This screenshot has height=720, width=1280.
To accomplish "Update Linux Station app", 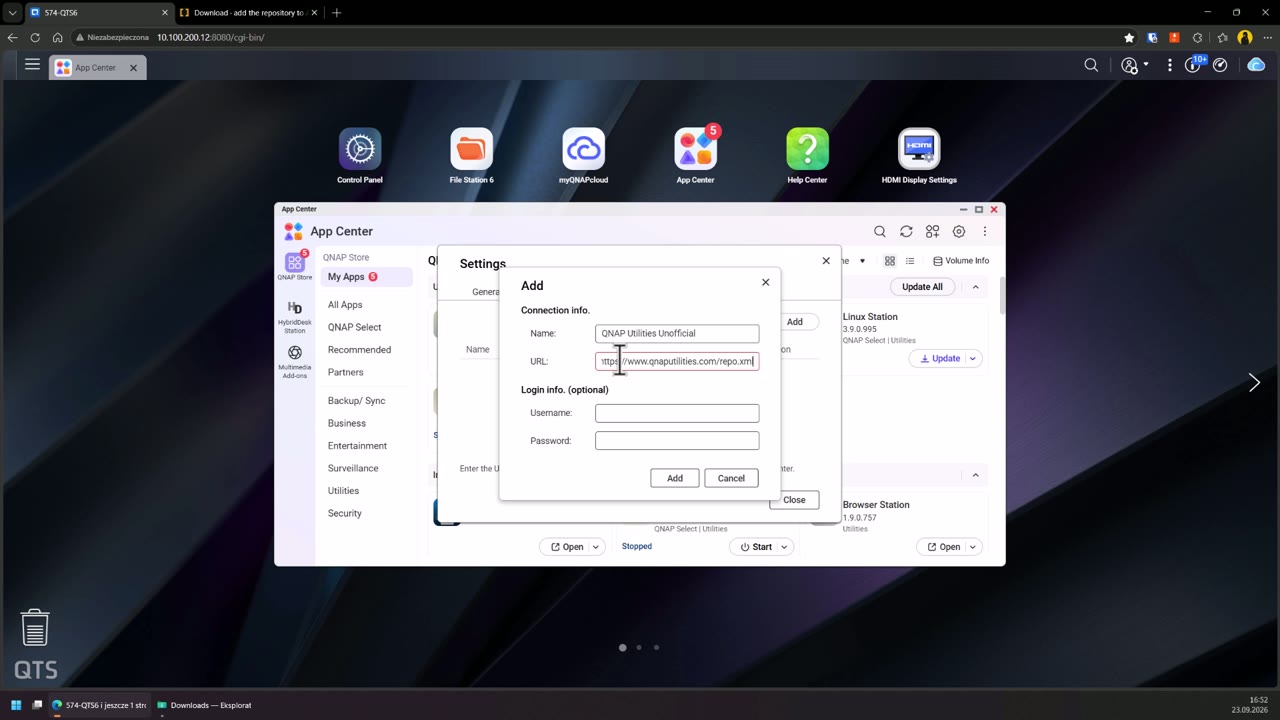I will tap(940, 358).
